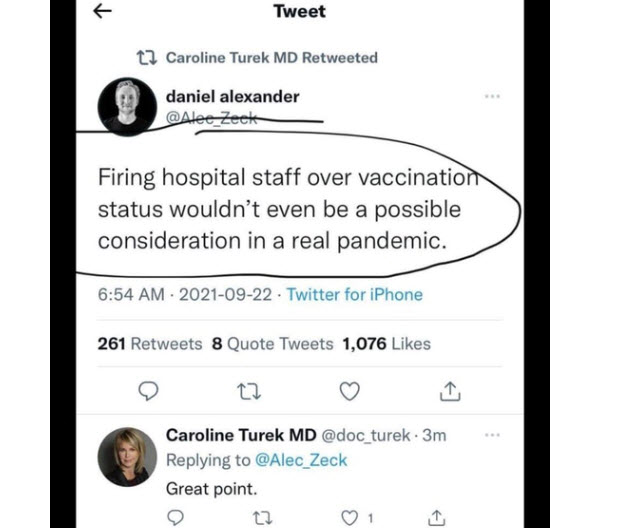Reply to Caroline Turek's comment
Viewport: 640px width, 528px height.
pyautogui.click(x=175, y=517)
